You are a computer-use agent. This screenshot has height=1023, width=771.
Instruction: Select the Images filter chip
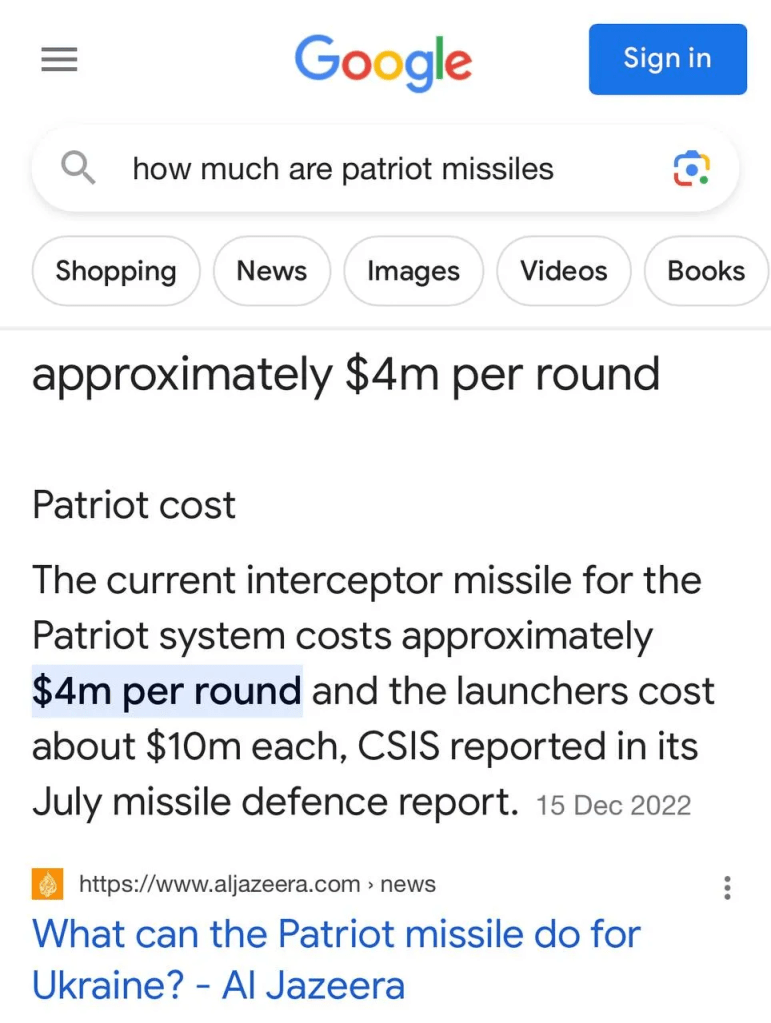(413, 271)
